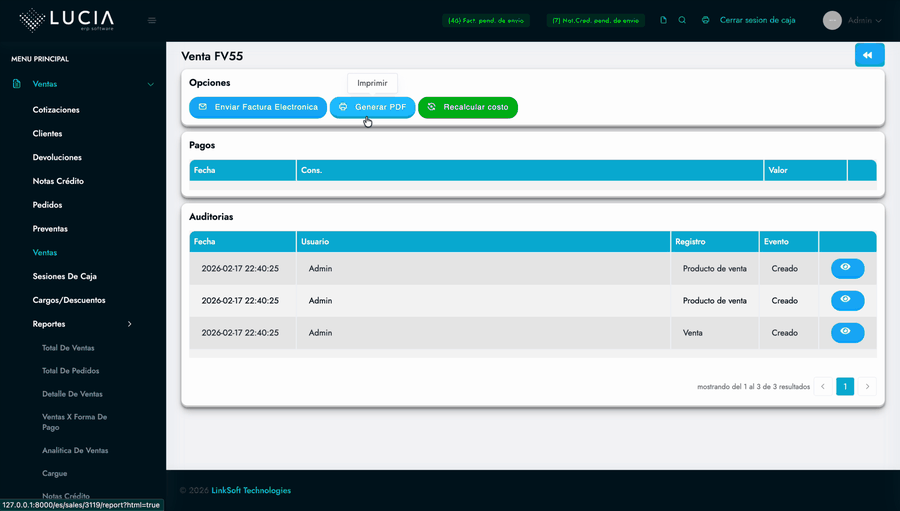
Task: Collapse the Ventas menu section
Action: click(150, 85)
